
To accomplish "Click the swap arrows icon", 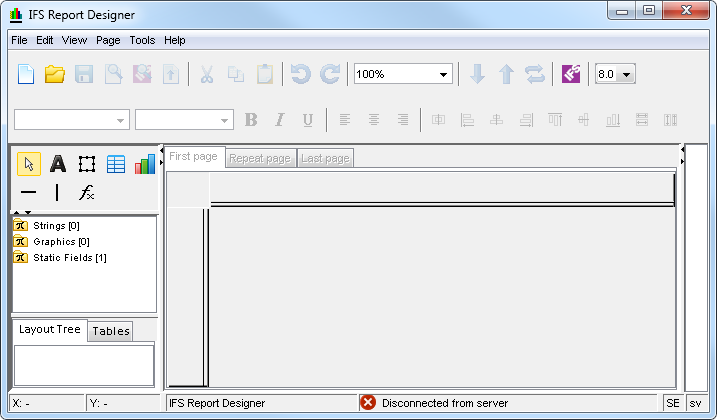I will [x=535, y=74].
